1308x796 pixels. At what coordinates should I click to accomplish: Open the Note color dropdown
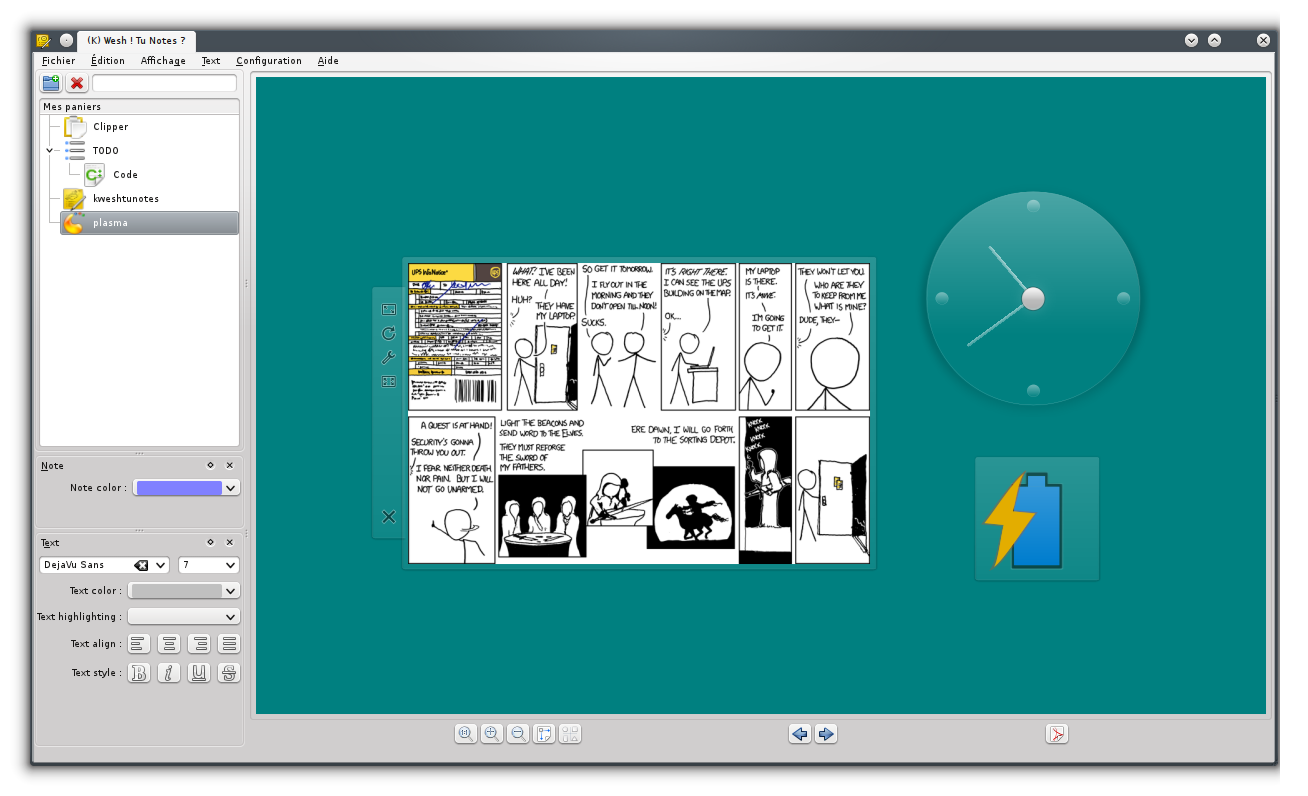pos(186,488)
